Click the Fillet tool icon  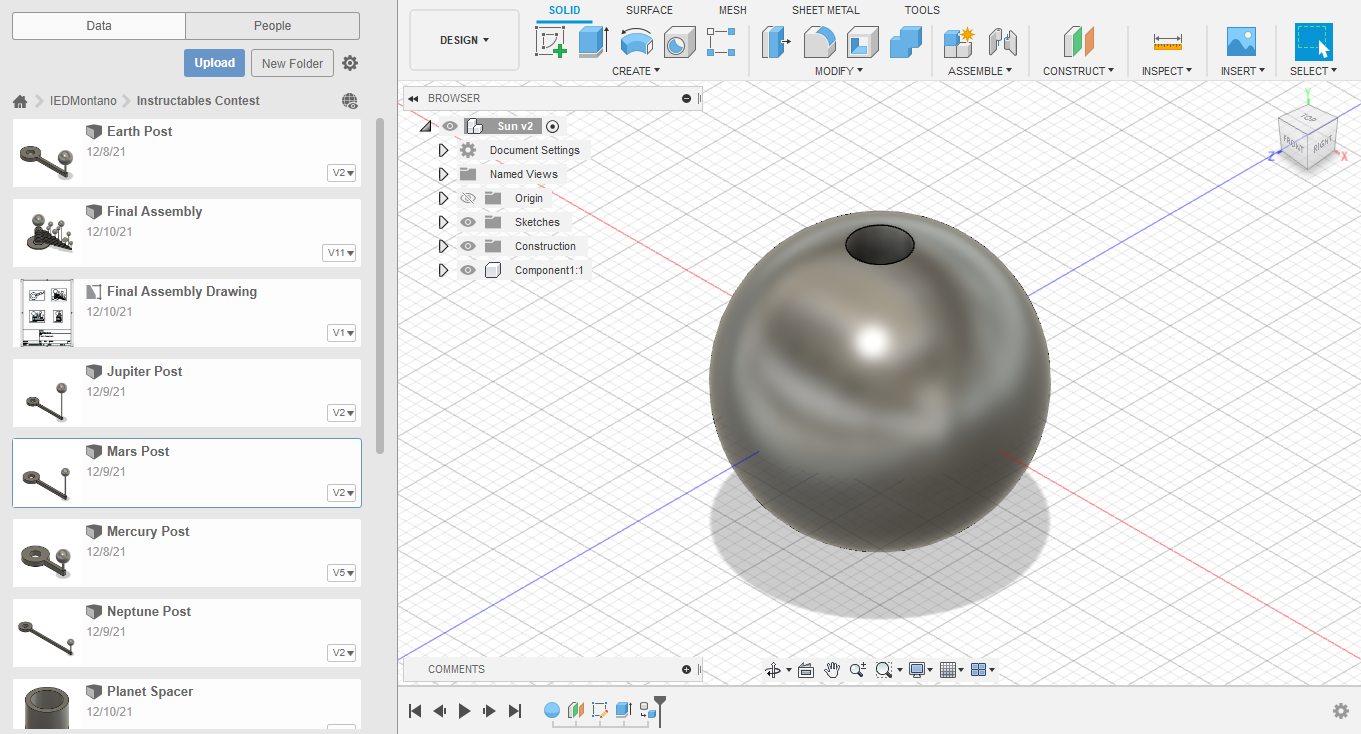click(819, 42)
